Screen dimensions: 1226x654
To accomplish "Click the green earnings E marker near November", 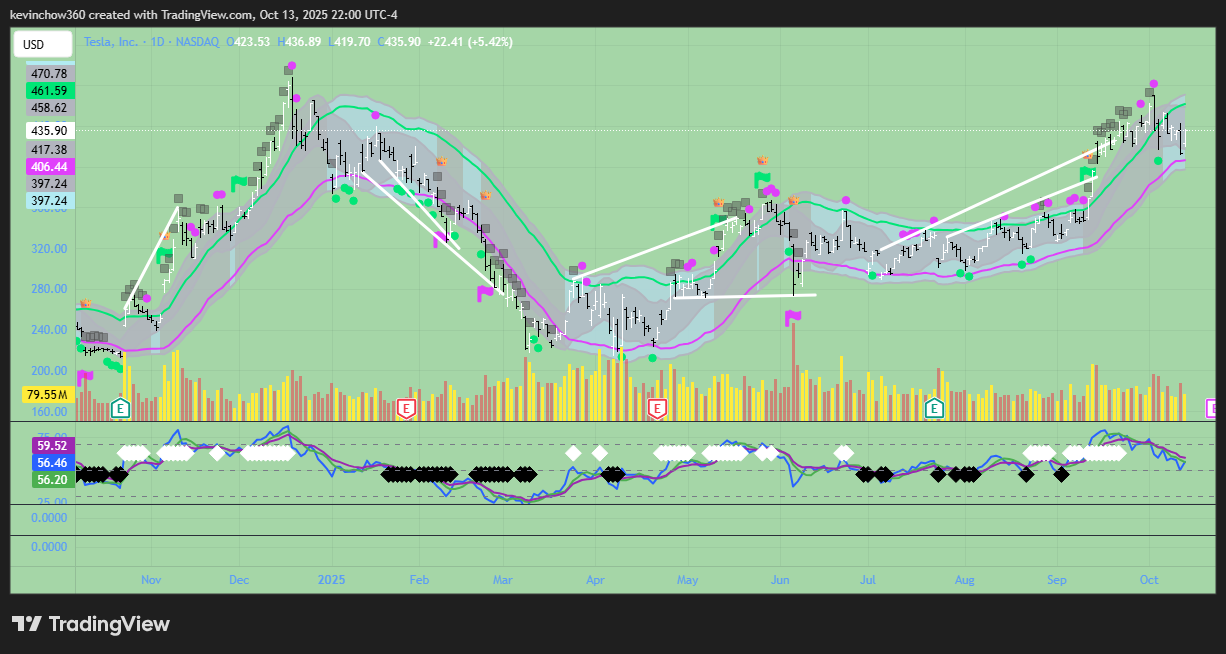I will coord(121,407).
